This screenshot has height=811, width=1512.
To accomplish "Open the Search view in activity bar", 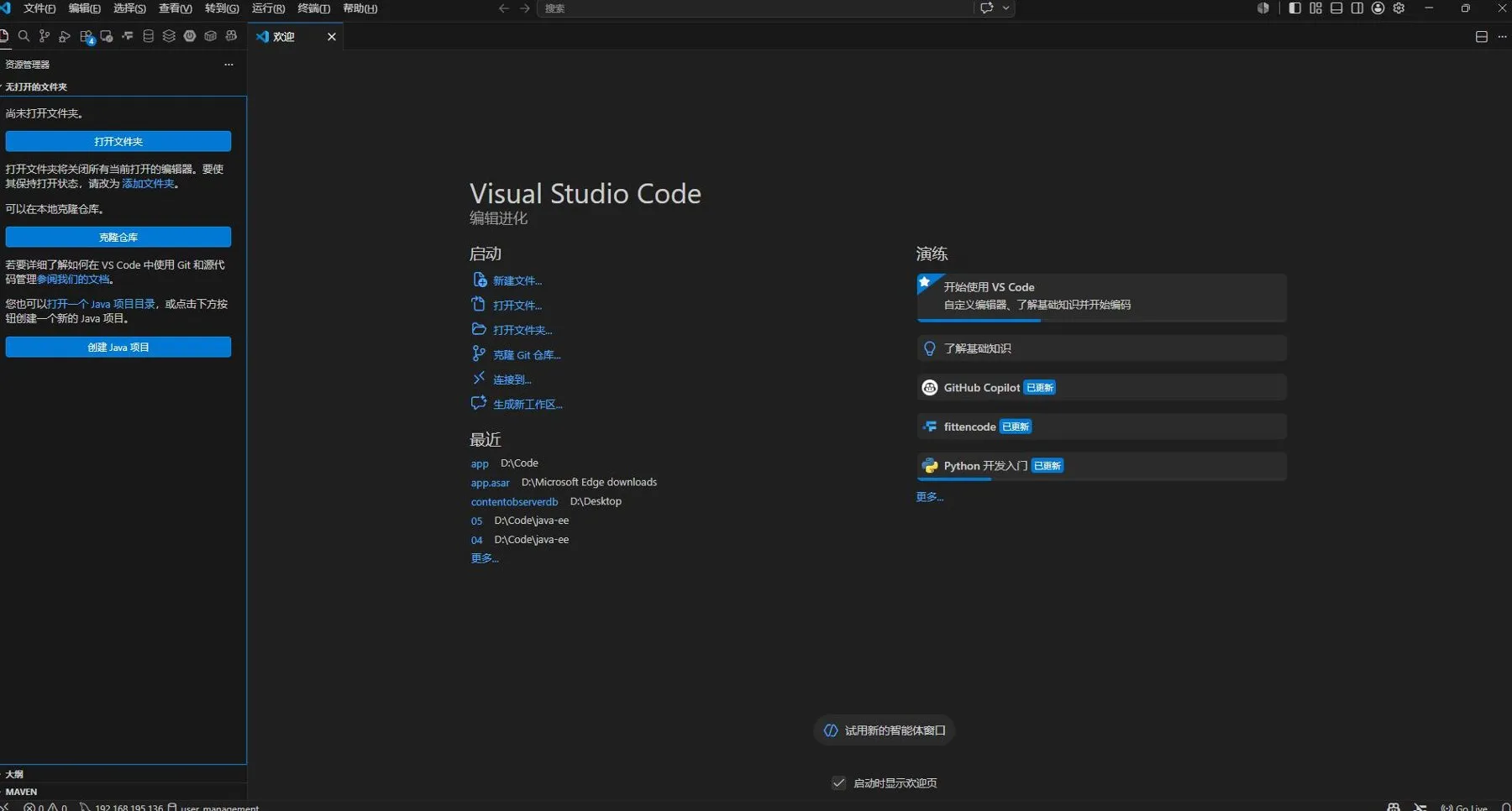I will click(x=24, y=36).
